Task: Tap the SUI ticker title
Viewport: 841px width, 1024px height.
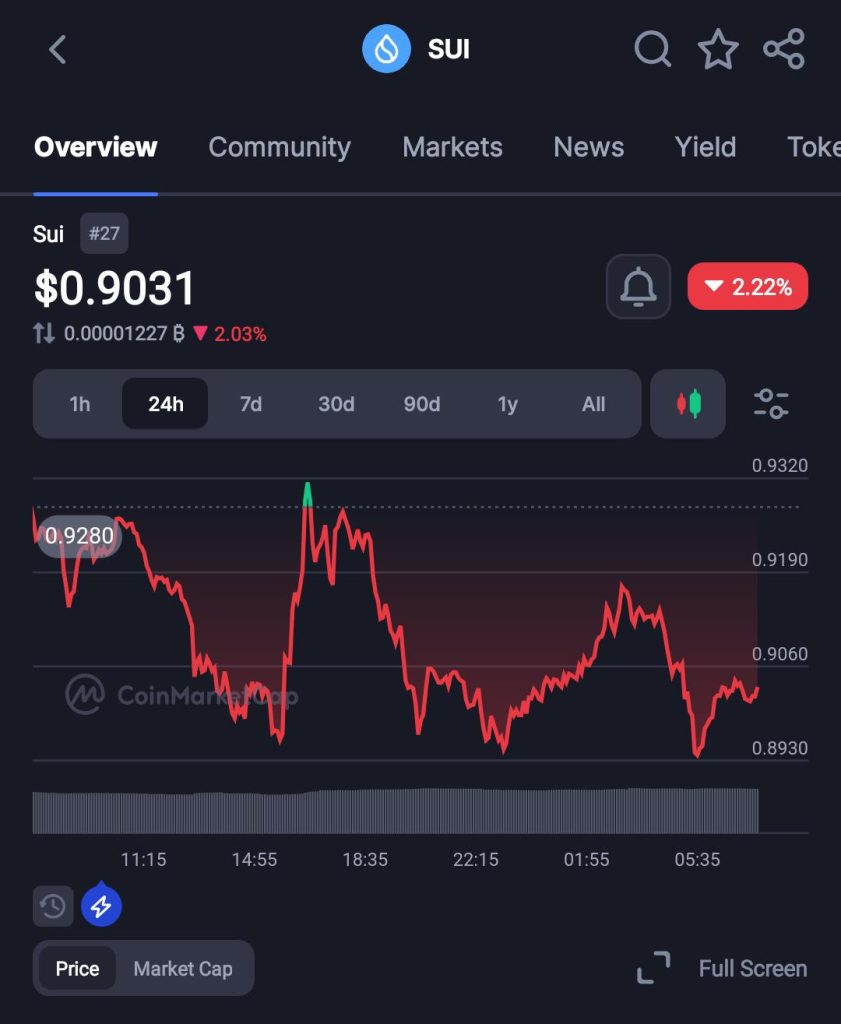Action: [449, 49]
